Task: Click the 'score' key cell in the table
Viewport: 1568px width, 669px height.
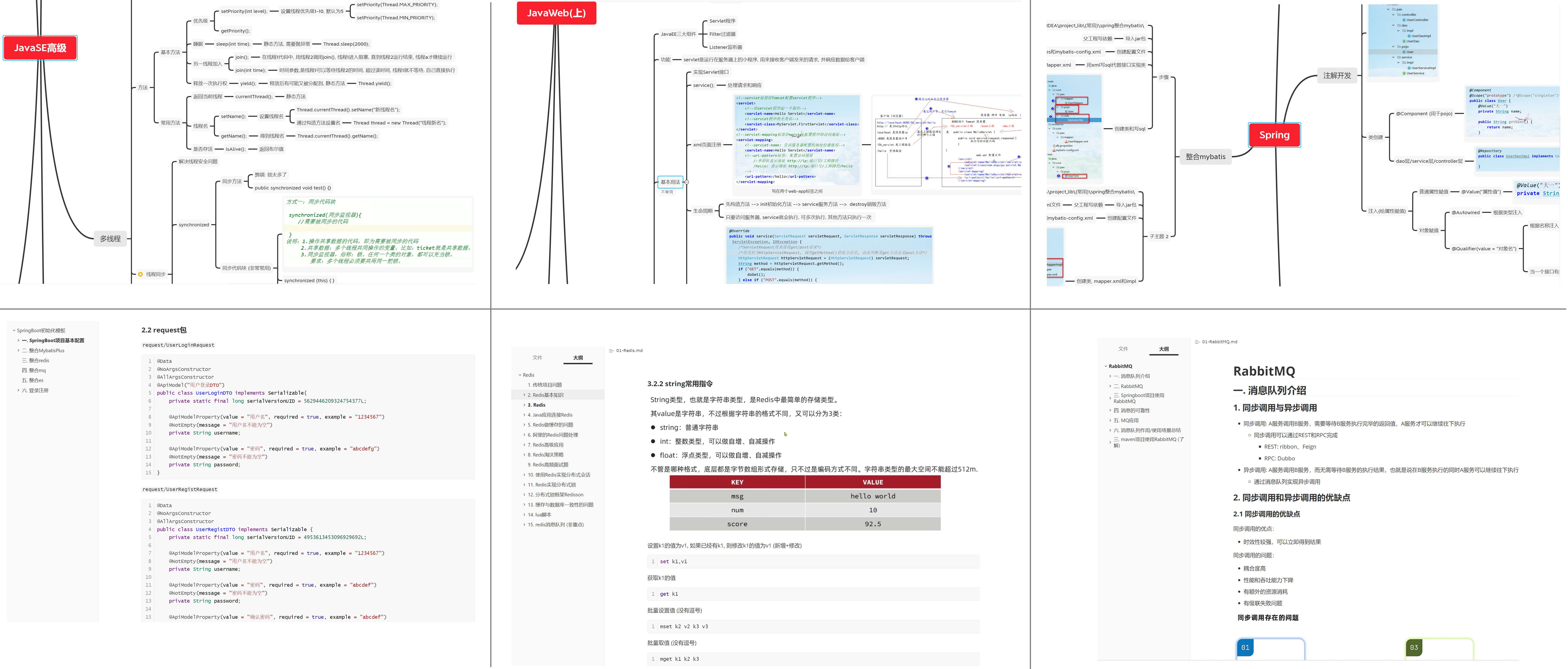Action: point(737,524)
